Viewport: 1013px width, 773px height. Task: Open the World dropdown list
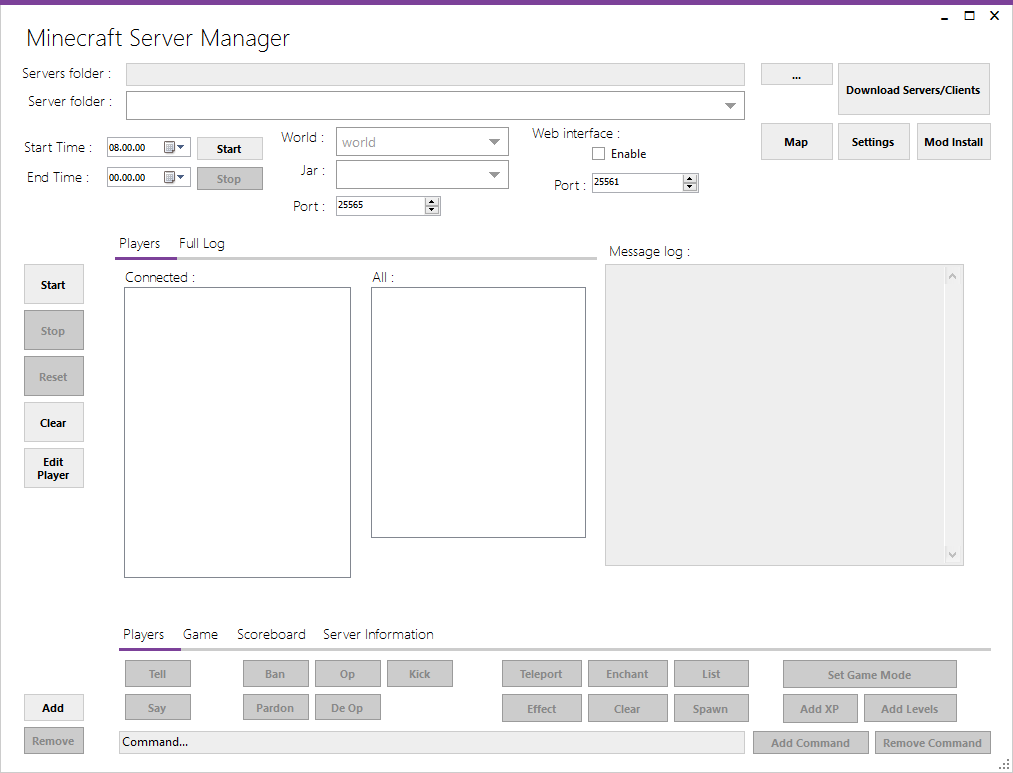pyautogui.click(x=494, y=142)
